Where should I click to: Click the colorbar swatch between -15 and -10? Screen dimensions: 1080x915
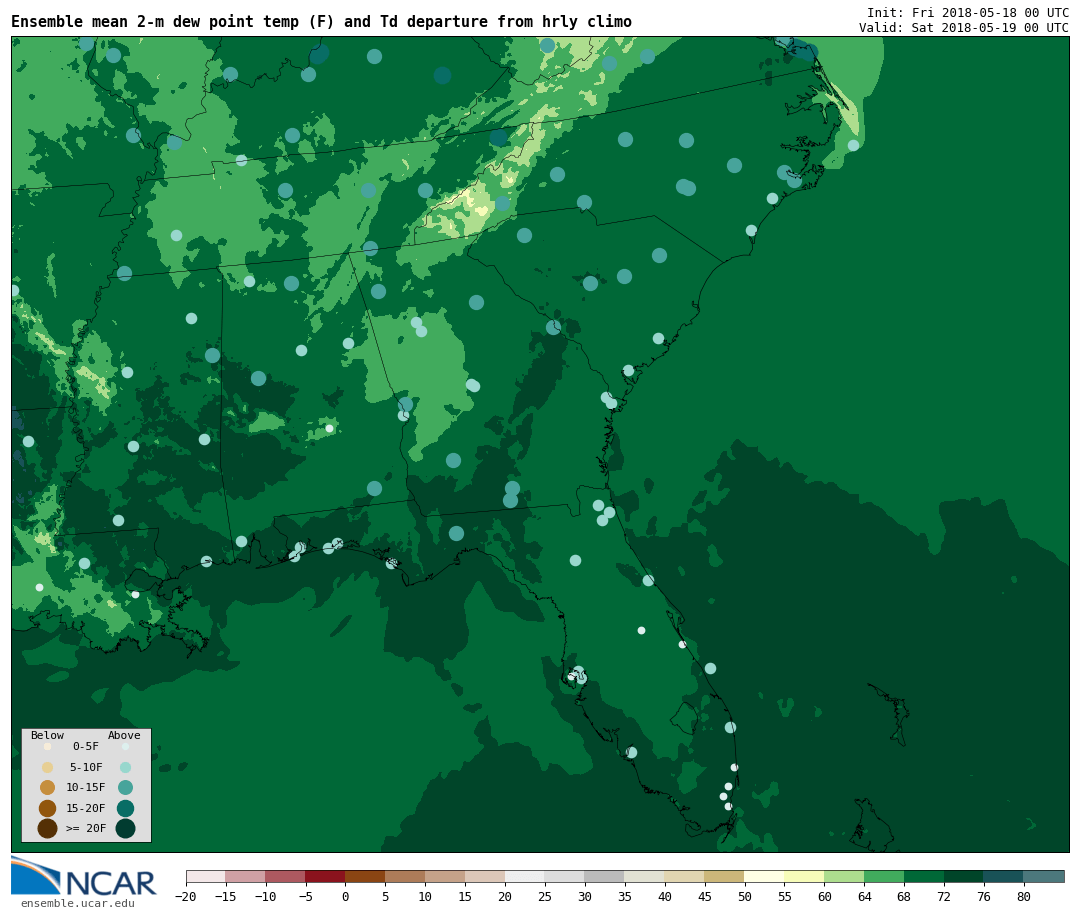click(x=246, y=876)
